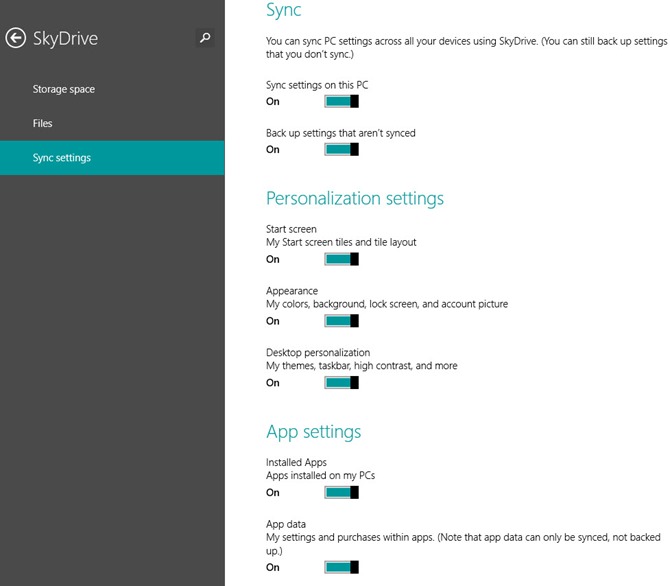Click 'My settings and purchases within apps' text

tap(463, 544)
